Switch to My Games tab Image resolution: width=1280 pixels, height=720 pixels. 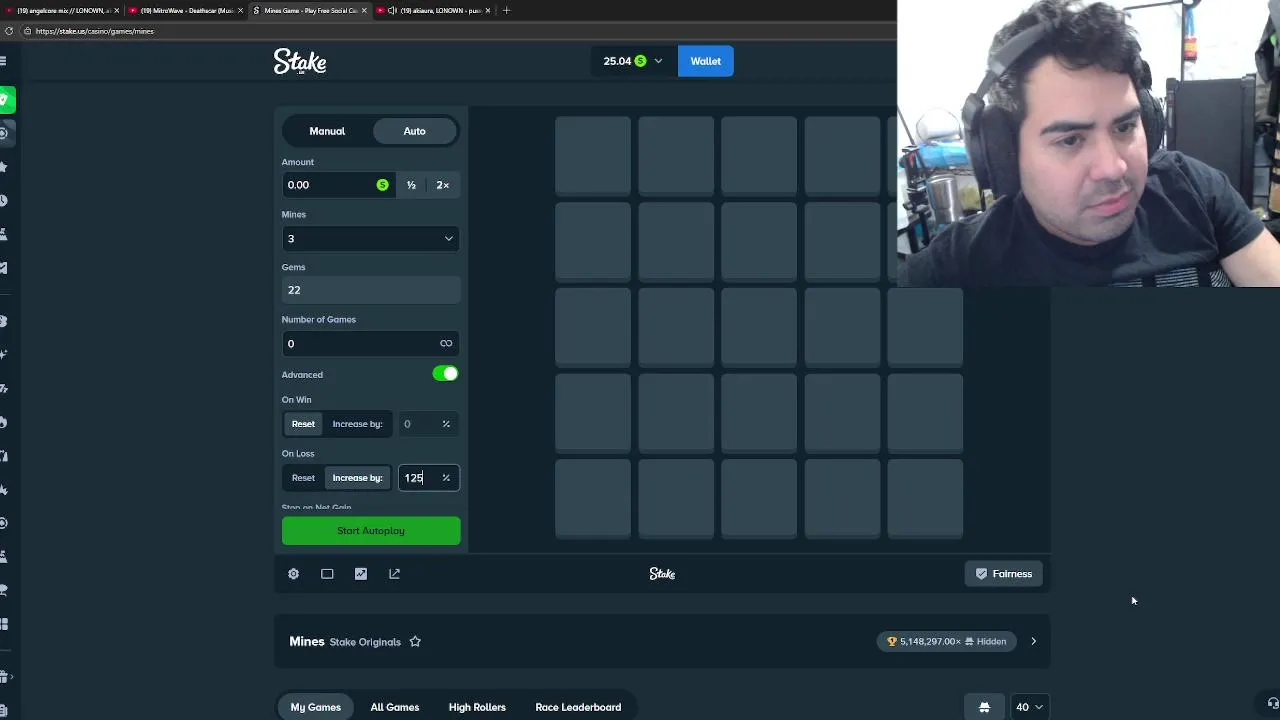tap(315, 707)
